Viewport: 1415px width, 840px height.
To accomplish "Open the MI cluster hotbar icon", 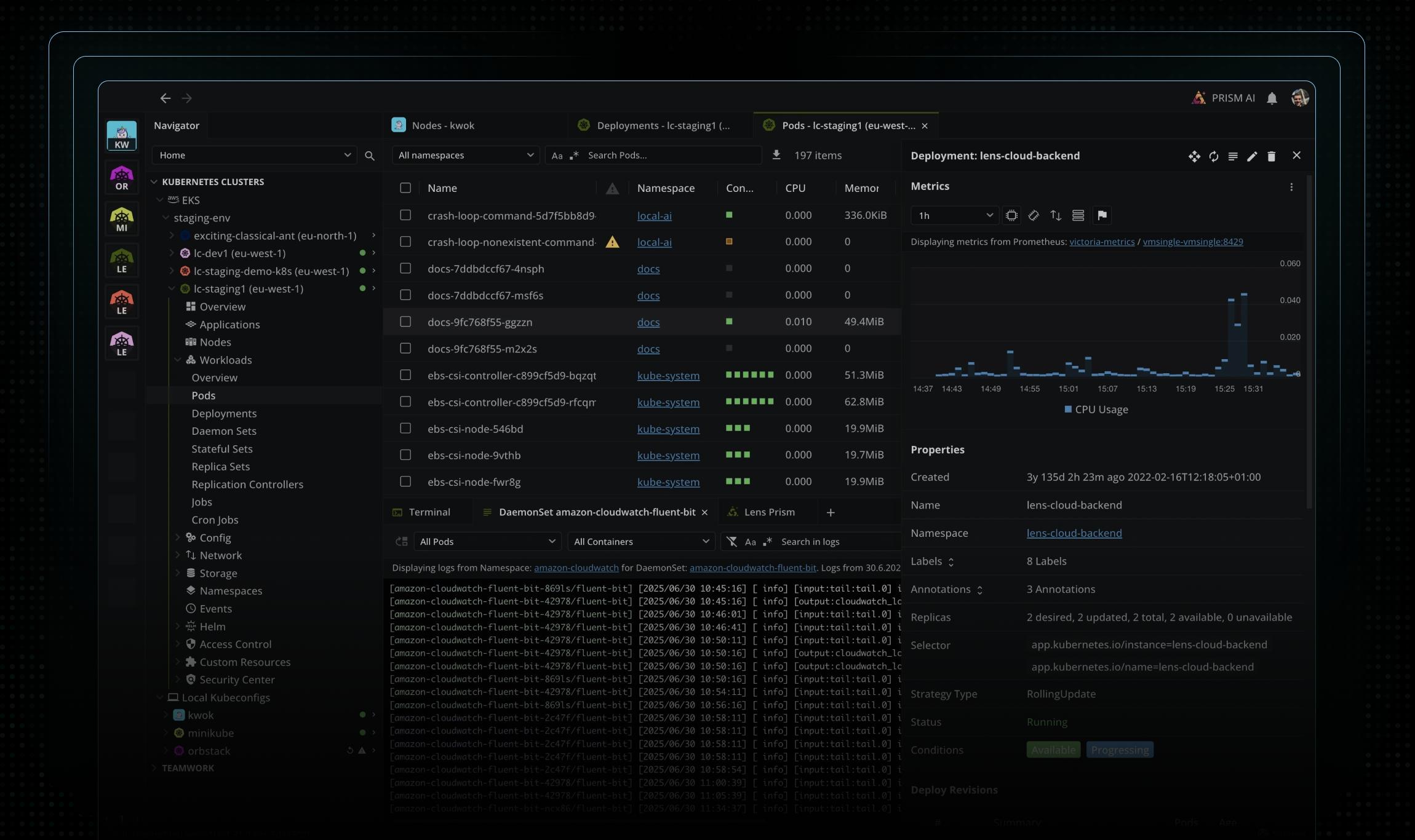I will (122, 220).
